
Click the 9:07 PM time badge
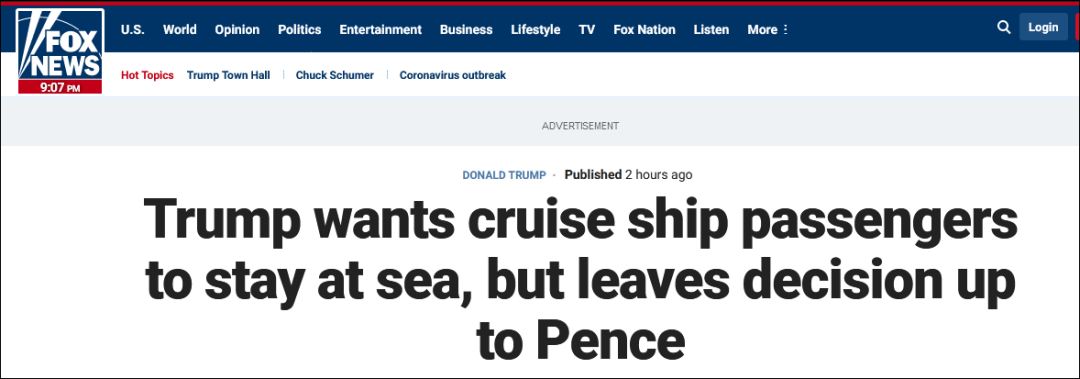pos(61,88)
